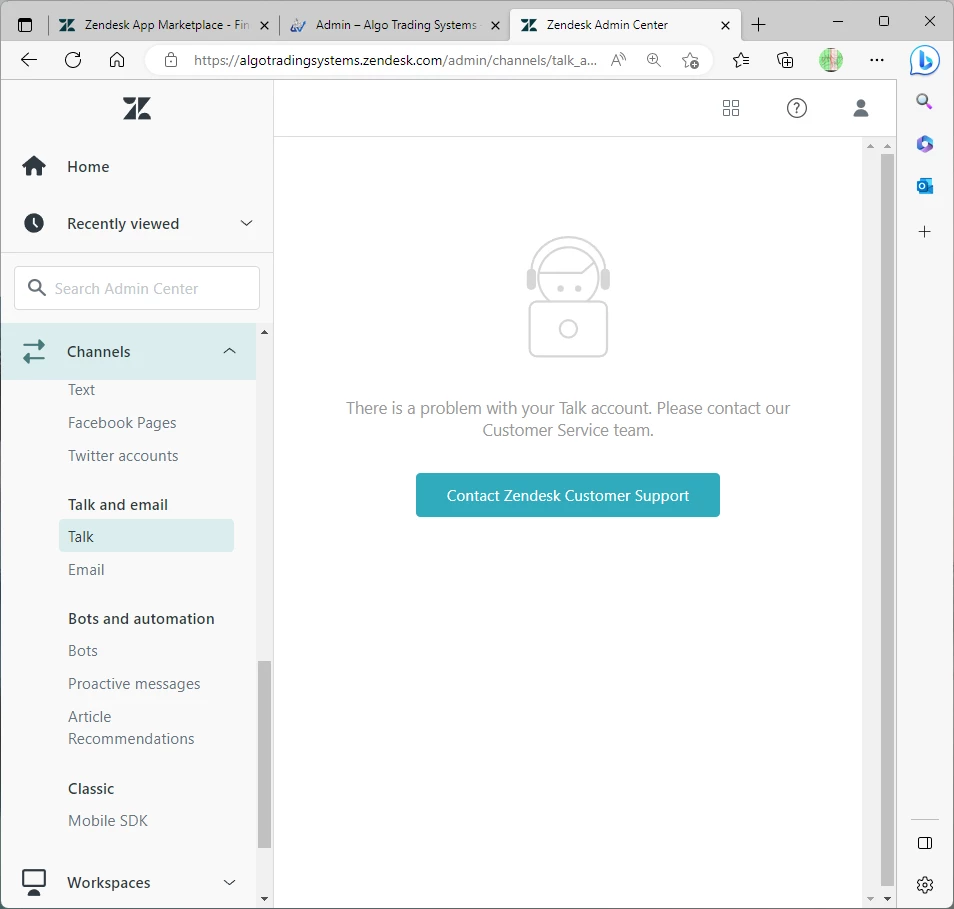Click the browser profile avatar
This screenshot has height=909, width=954.
pos(830,60)
